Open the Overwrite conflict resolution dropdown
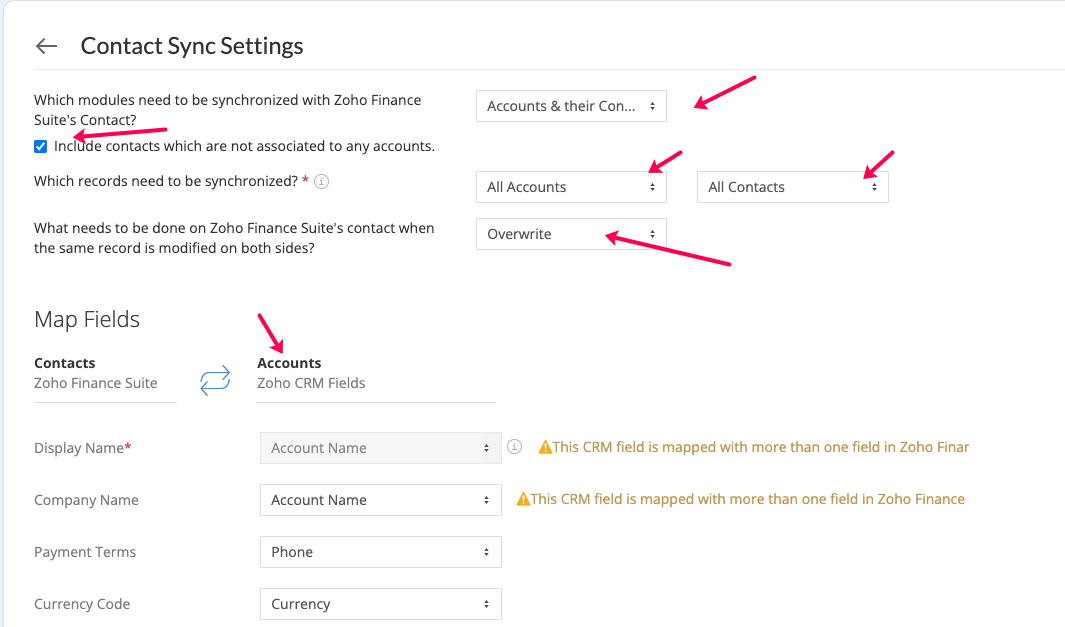 (571, 234)
